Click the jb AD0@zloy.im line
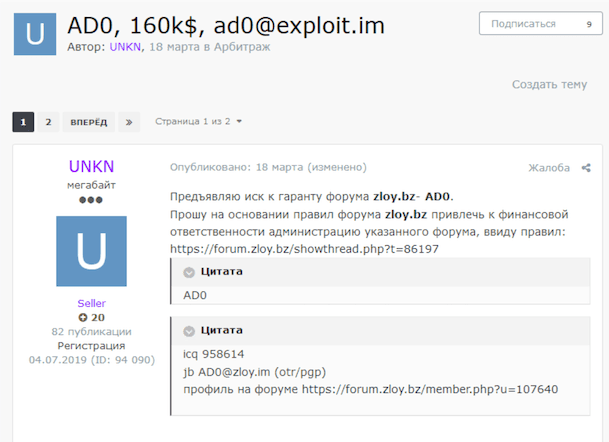 [254, 372]
